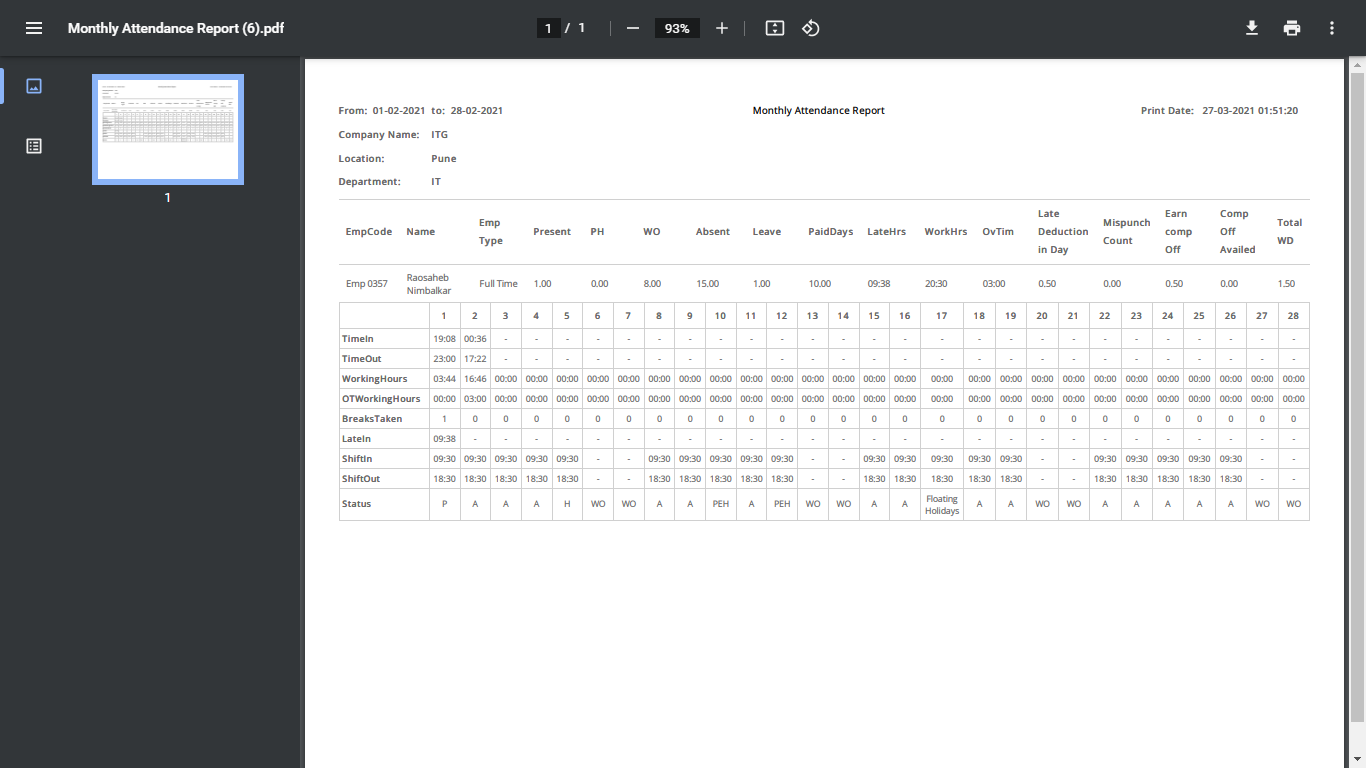Click the 'Comp Off Availed' column header
1366x768 pixels.
click(1238, 232)
